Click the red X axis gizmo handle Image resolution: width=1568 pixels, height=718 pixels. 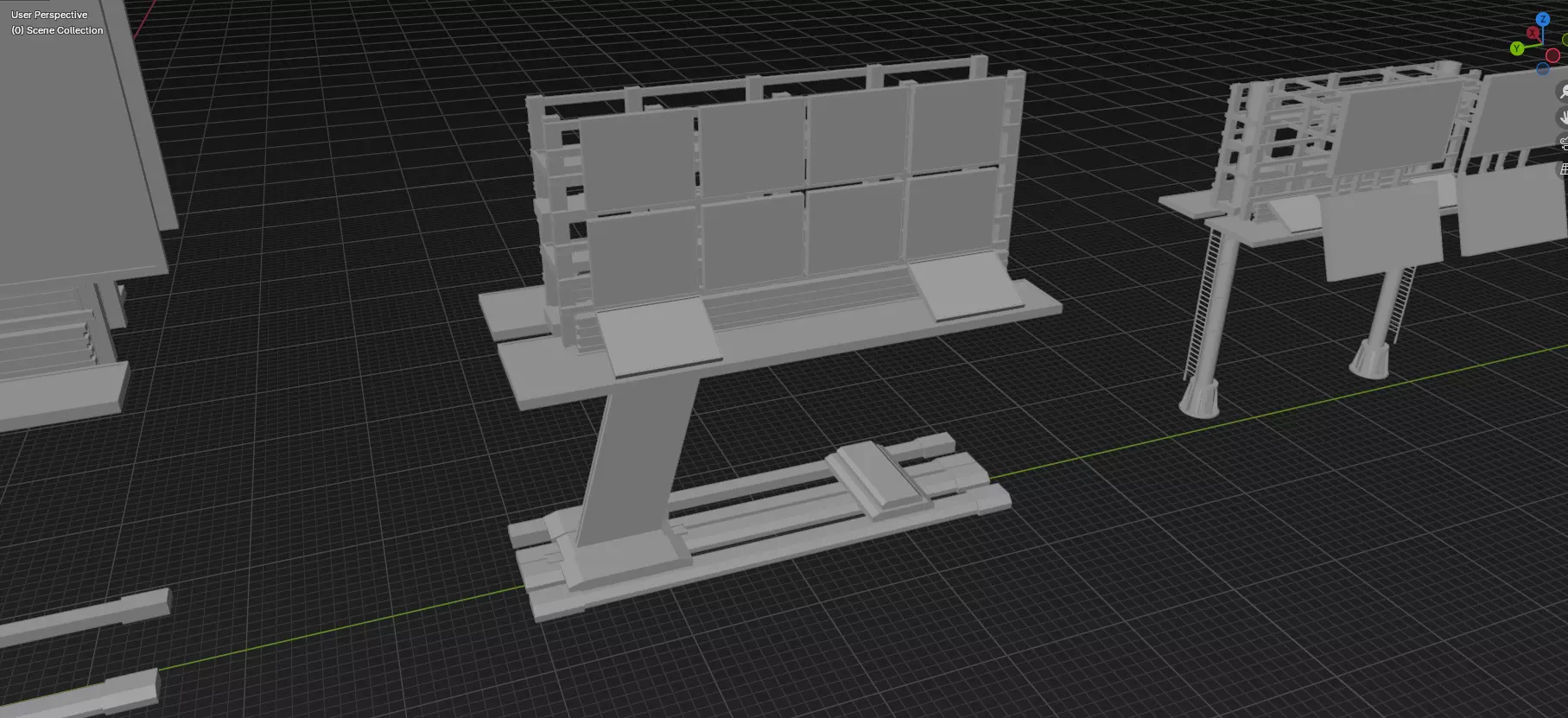[x=1533, y=34]
